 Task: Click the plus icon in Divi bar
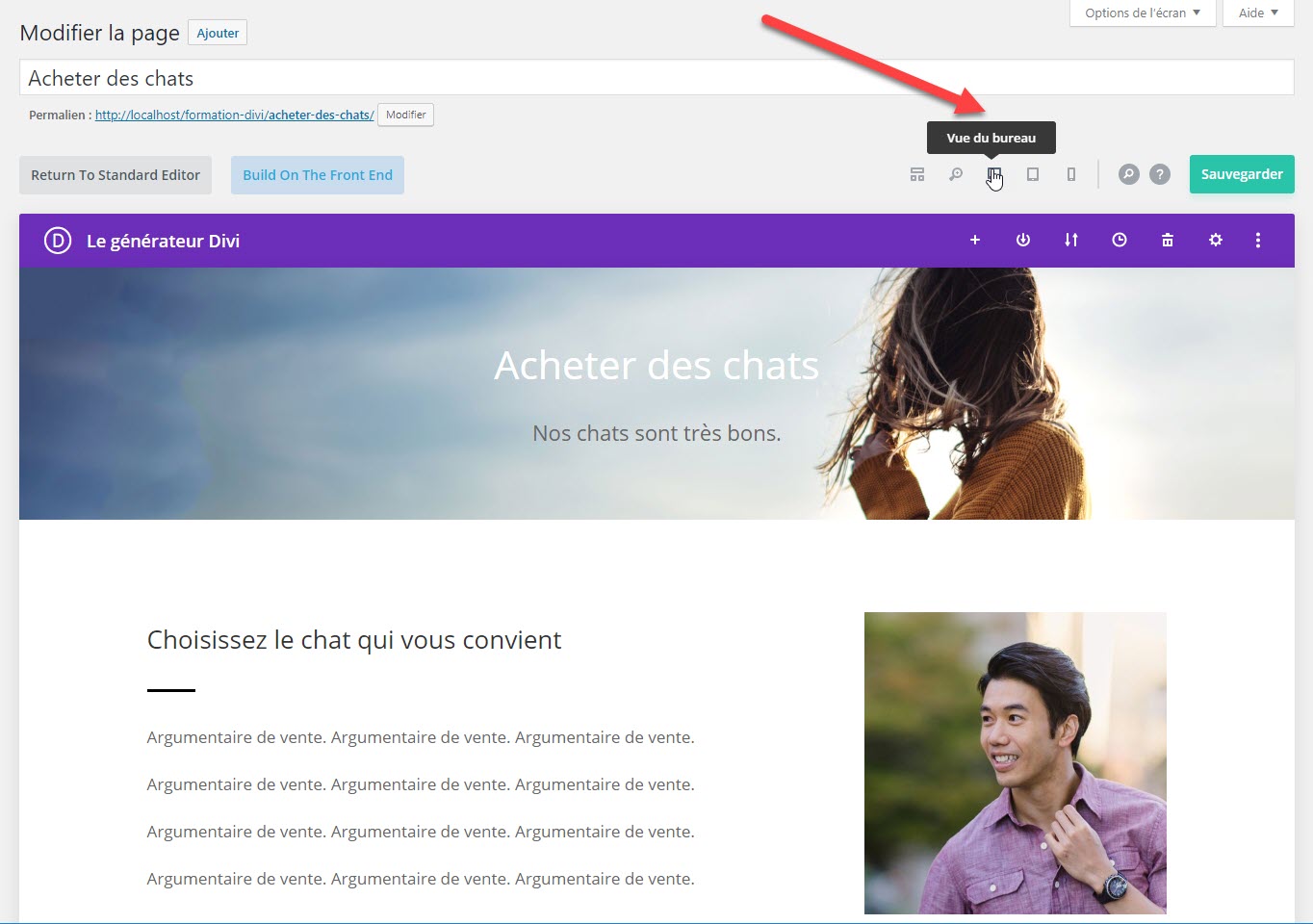[x=975, y=240]
